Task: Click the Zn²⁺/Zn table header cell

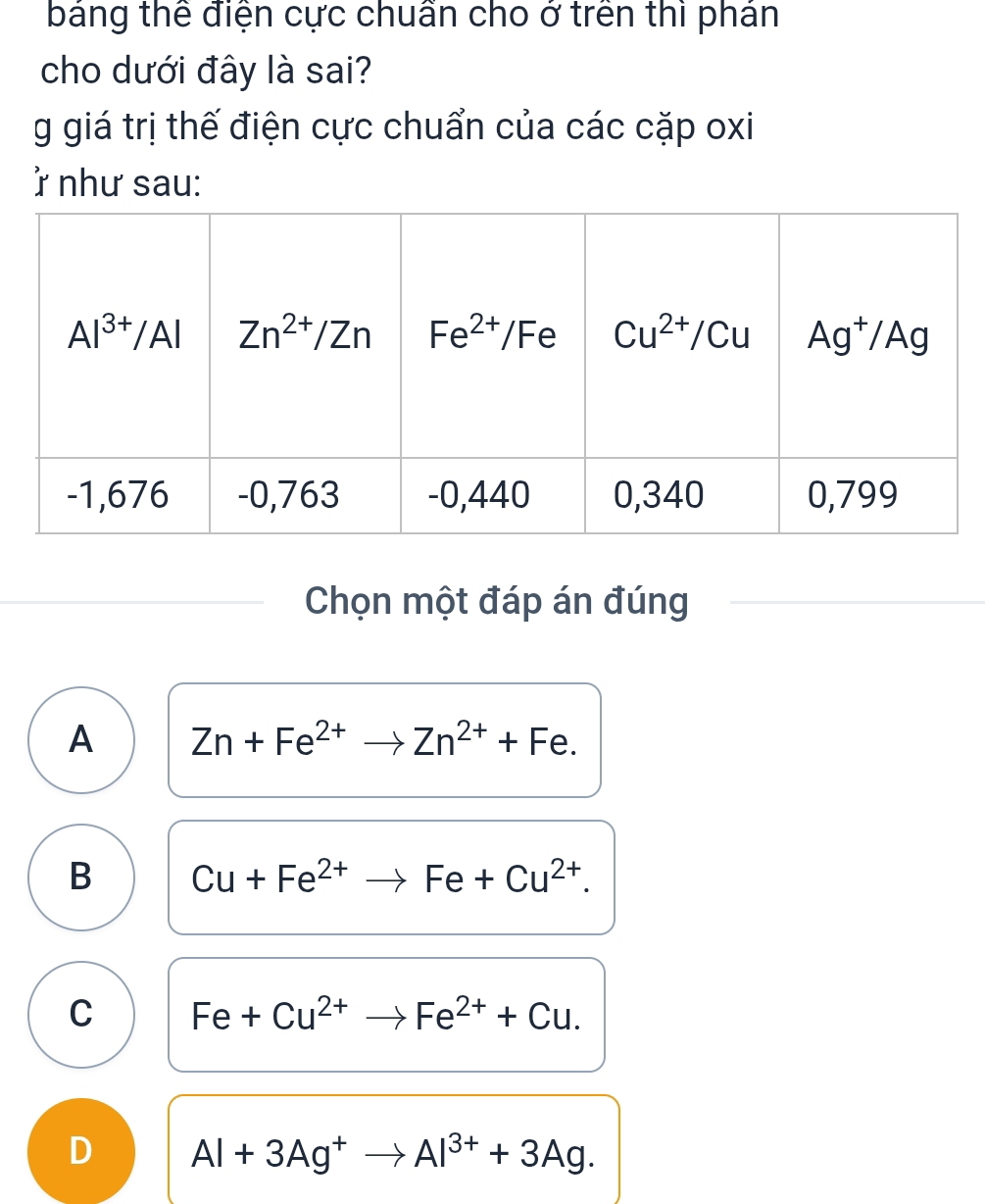Action: click(x=305, y=336)
